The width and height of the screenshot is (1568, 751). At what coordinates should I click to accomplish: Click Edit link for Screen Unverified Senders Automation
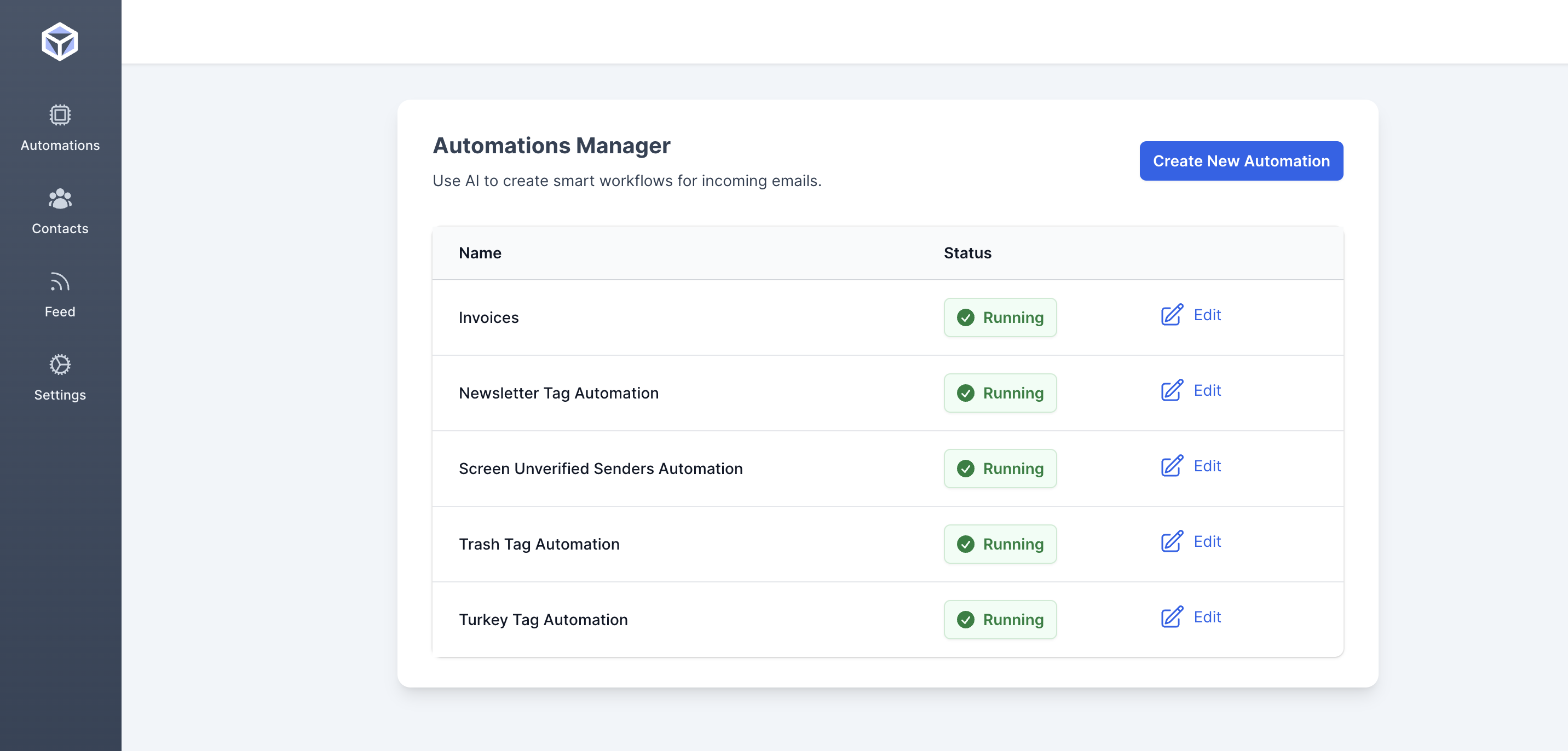[1191, 465]
